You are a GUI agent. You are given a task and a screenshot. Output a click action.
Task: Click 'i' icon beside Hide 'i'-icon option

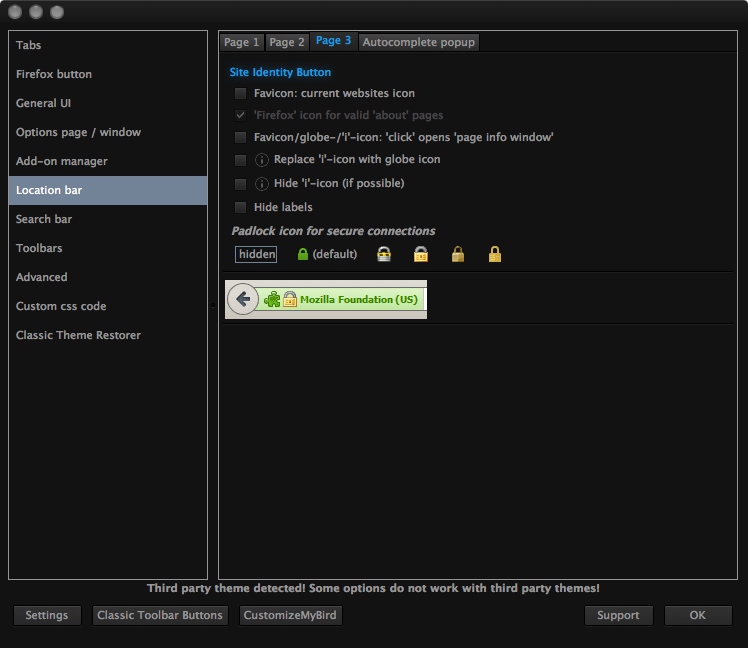click(261, 184)
